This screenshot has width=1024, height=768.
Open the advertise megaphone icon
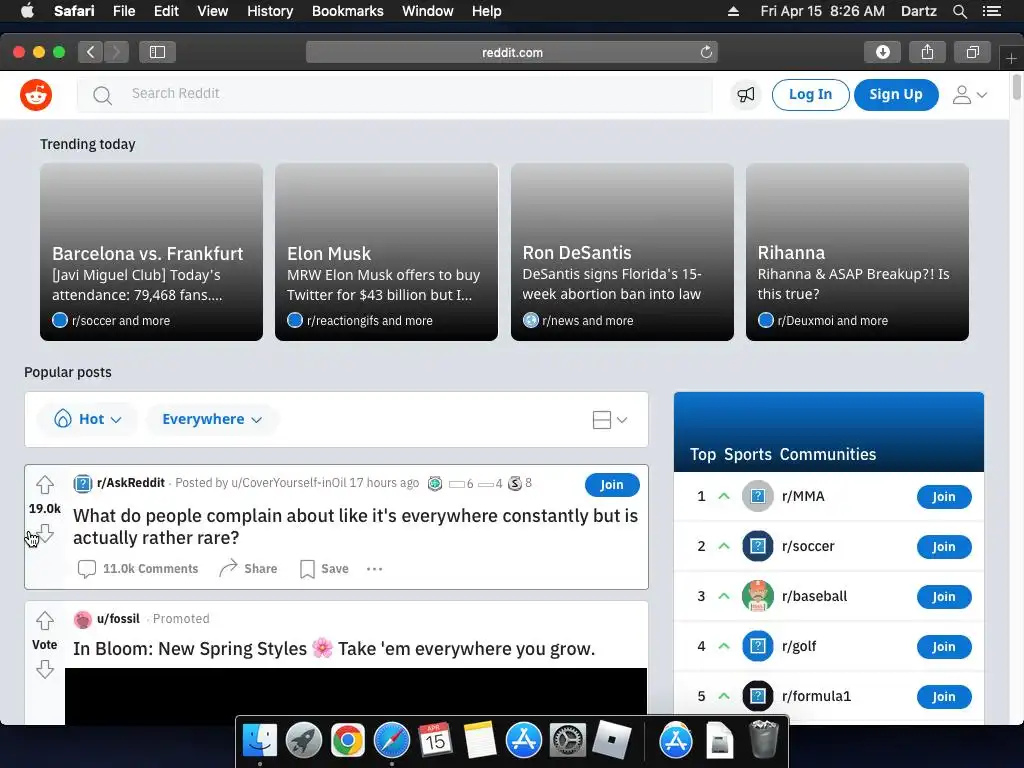[x=745, y=95]
